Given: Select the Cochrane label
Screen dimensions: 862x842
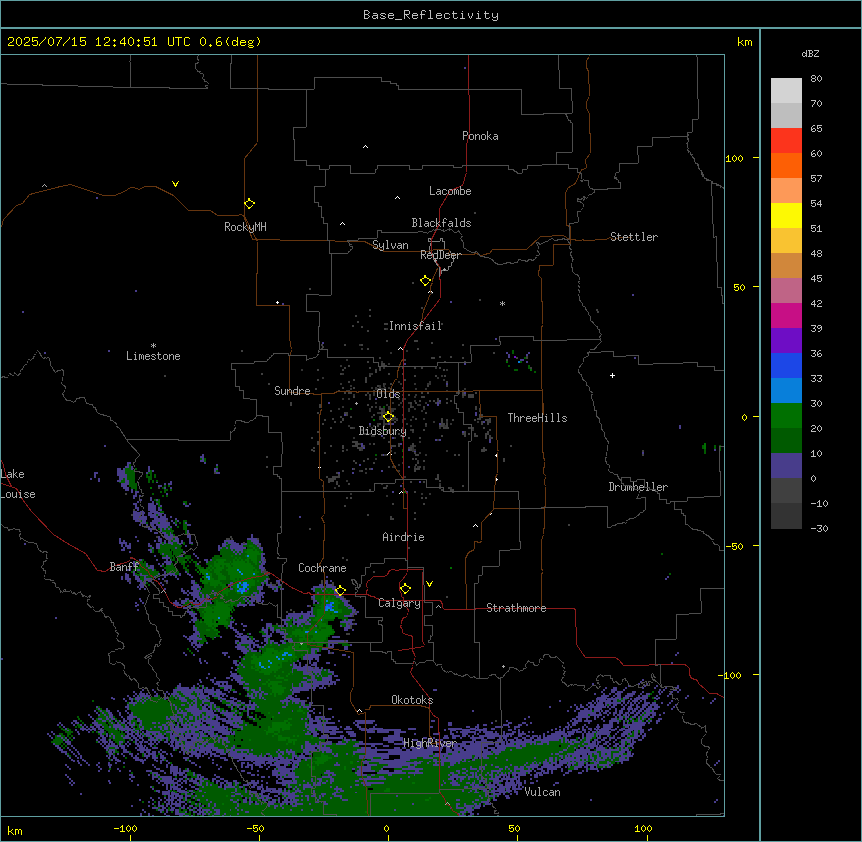Looking at the screenshot, I should point(322,568).
